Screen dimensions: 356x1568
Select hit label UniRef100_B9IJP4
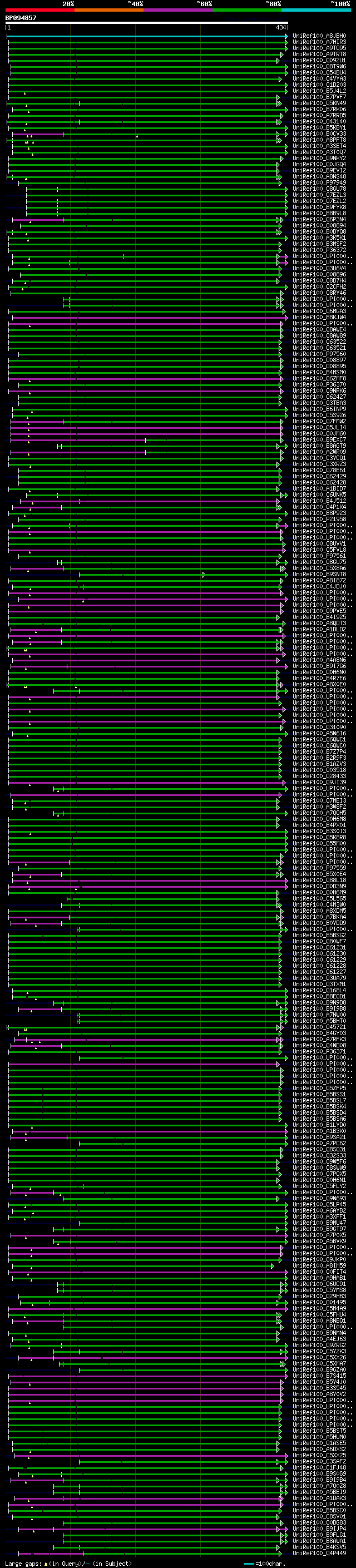[319, 1529]
